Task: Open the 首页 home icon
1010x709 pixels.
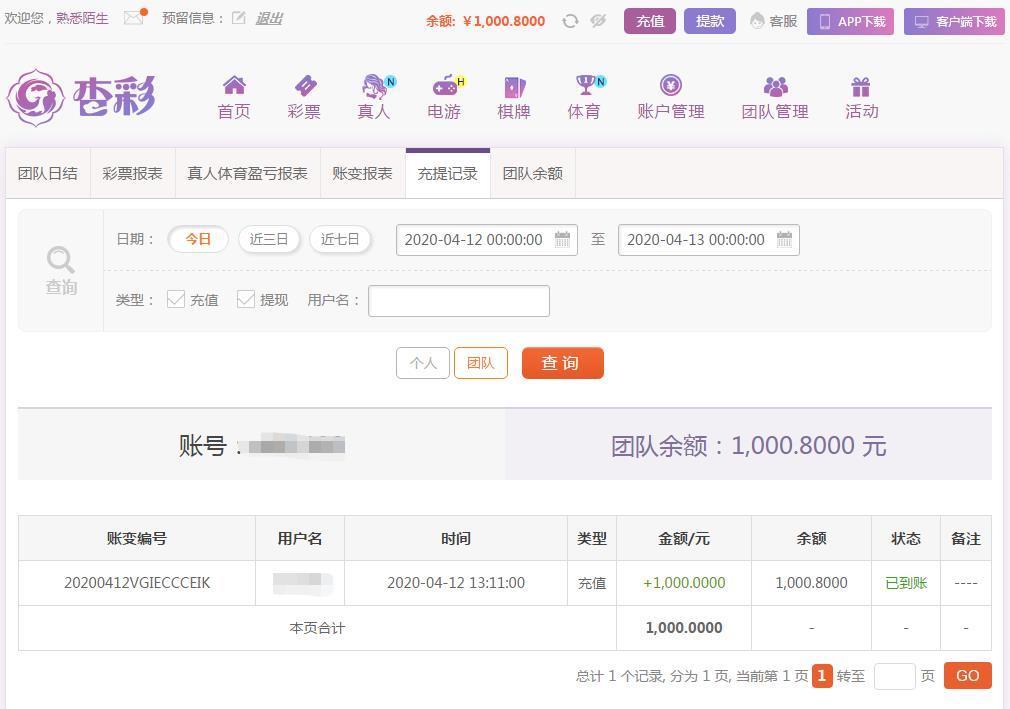Action: (x=234, y=85)
